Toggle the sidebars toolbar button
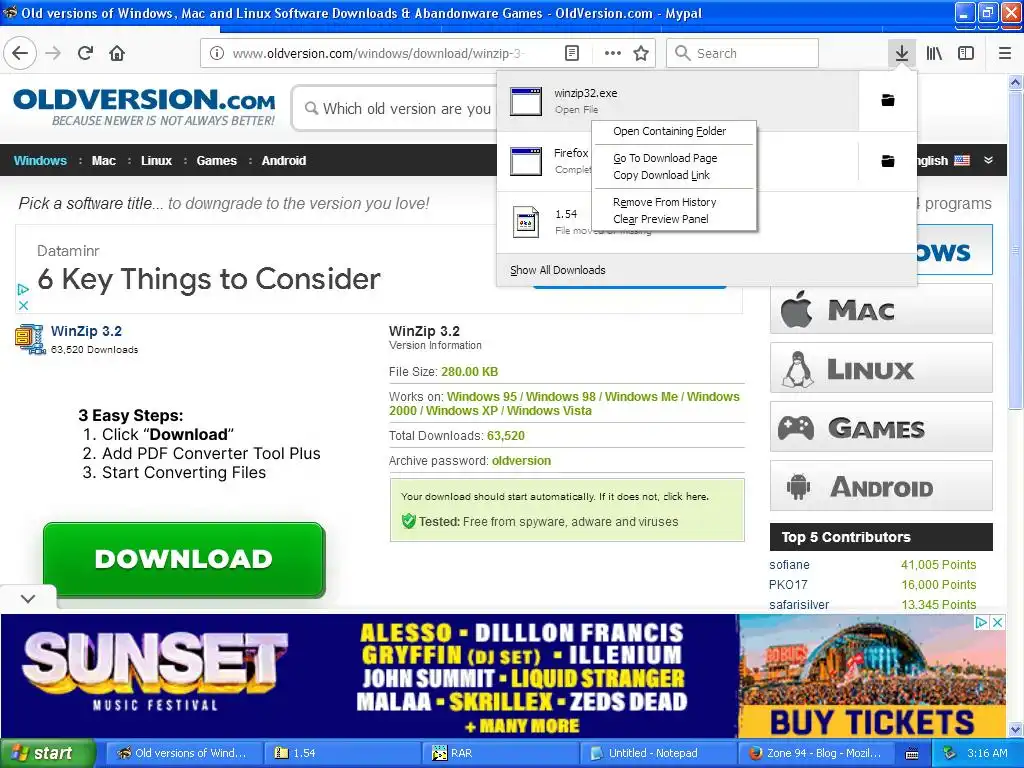Image resolution: width=1024 pixels, height=768 pixels. (965, 53)
